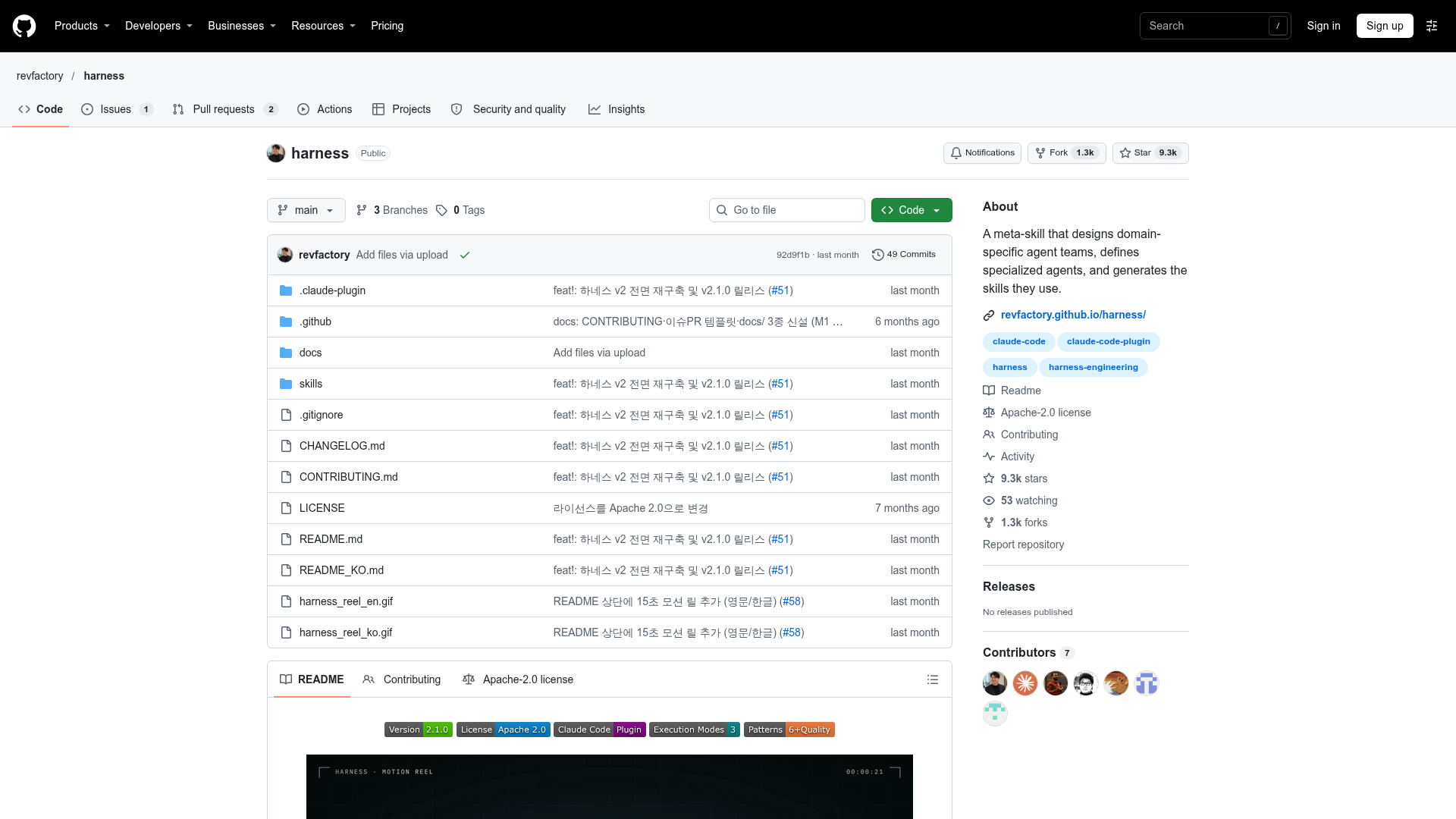Viewport: 1456px width, 819px height.
Task: Open harness_reel_en.gif file
Action: coord(346,601)
